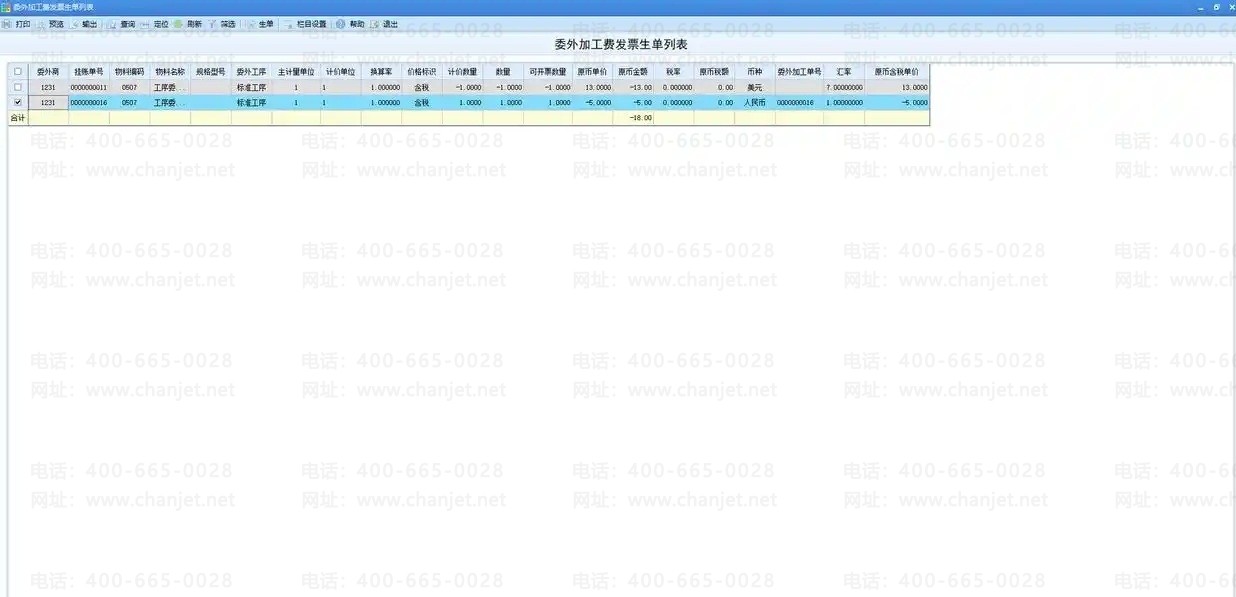The width and height of the screenshot is (1236, 597).
Task: Click the 可开票数量 column header
Action: pos(548,72)
